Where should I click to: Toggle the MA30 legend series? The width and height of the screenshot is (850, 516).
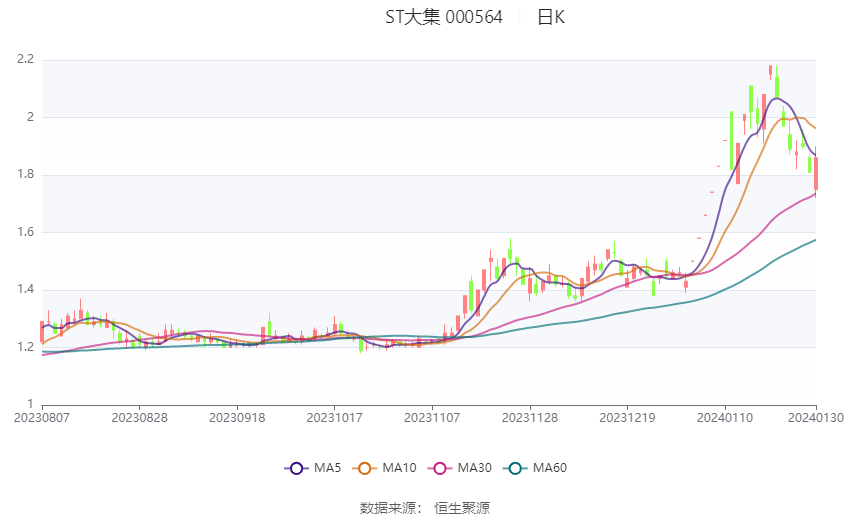(x=460, y=468)
